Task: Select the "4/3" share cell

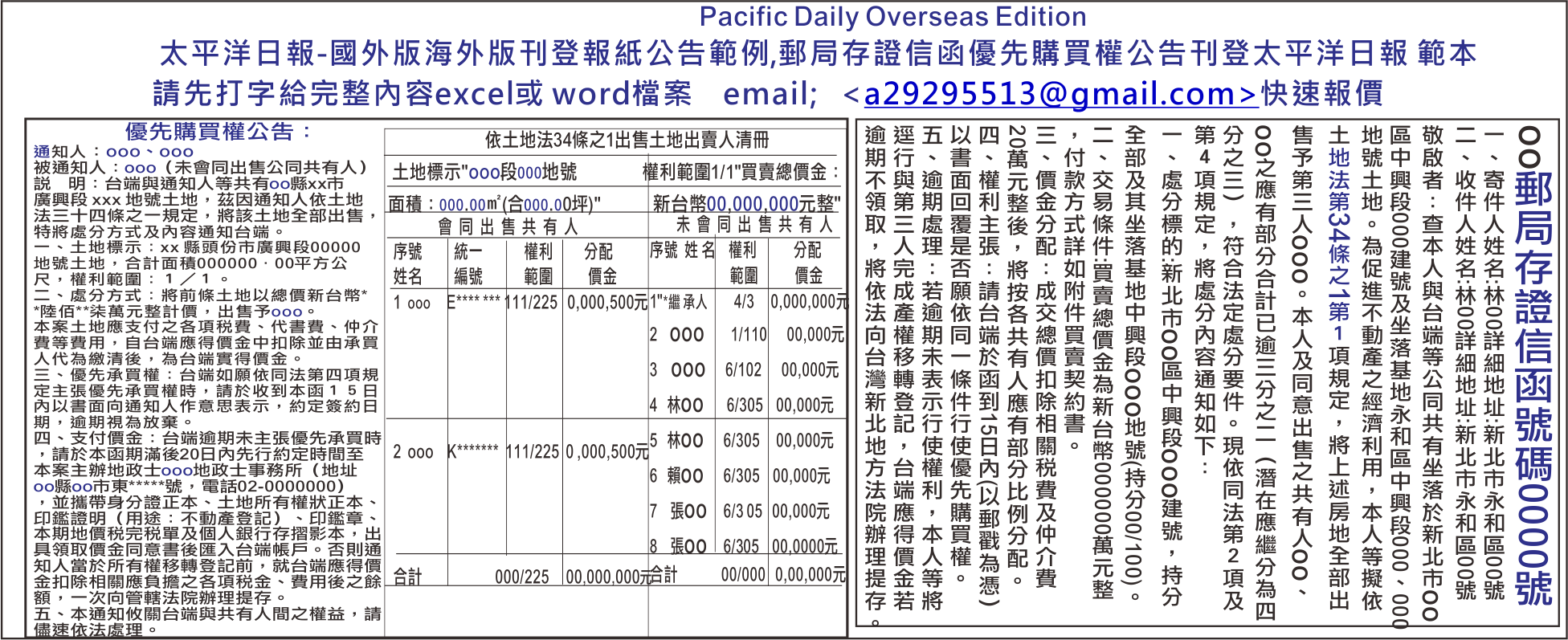Action: pyautogui.click(x=744, y=301)
